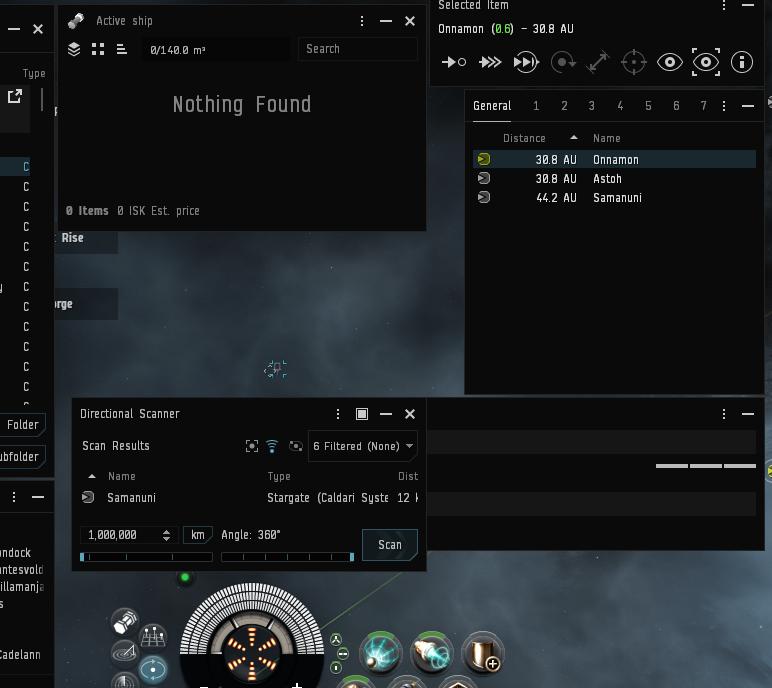The height and width of the screenshot is (688, 772).
Task: Open the lower left panel three-dot menu
Action: pos(14,497)
